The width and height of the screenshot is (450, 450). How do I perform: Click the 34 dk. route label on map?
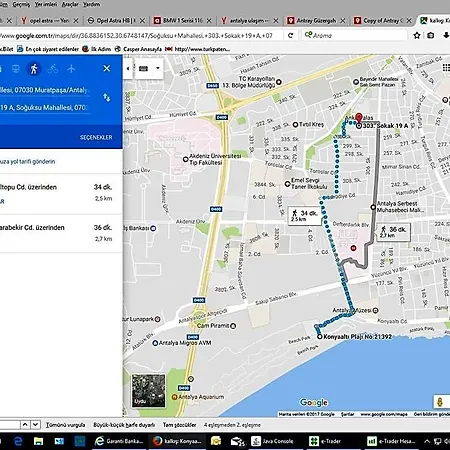click(305, 216)
